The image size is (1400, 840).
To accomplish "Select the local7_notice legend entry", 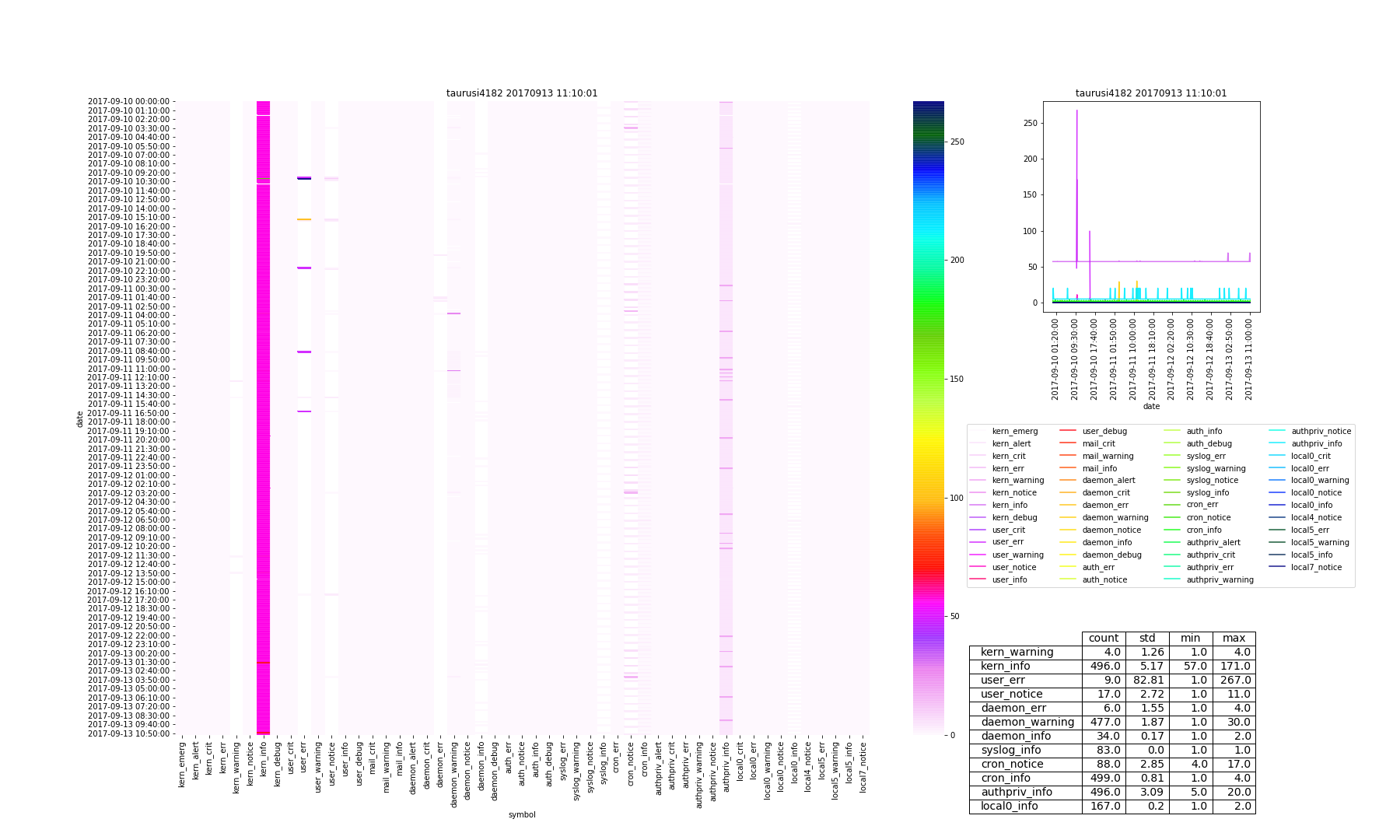I will (1316, 567).
